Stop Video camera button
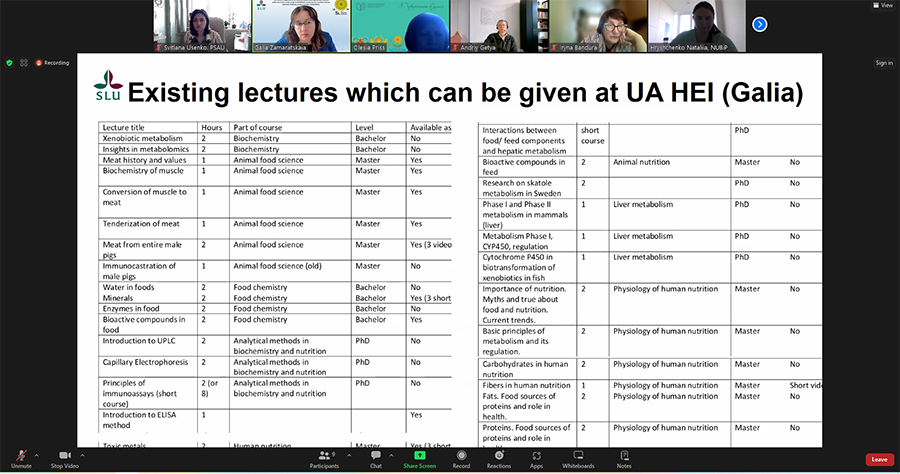The width and height of the screenshot is (900, 474). (x=64, y=459)
